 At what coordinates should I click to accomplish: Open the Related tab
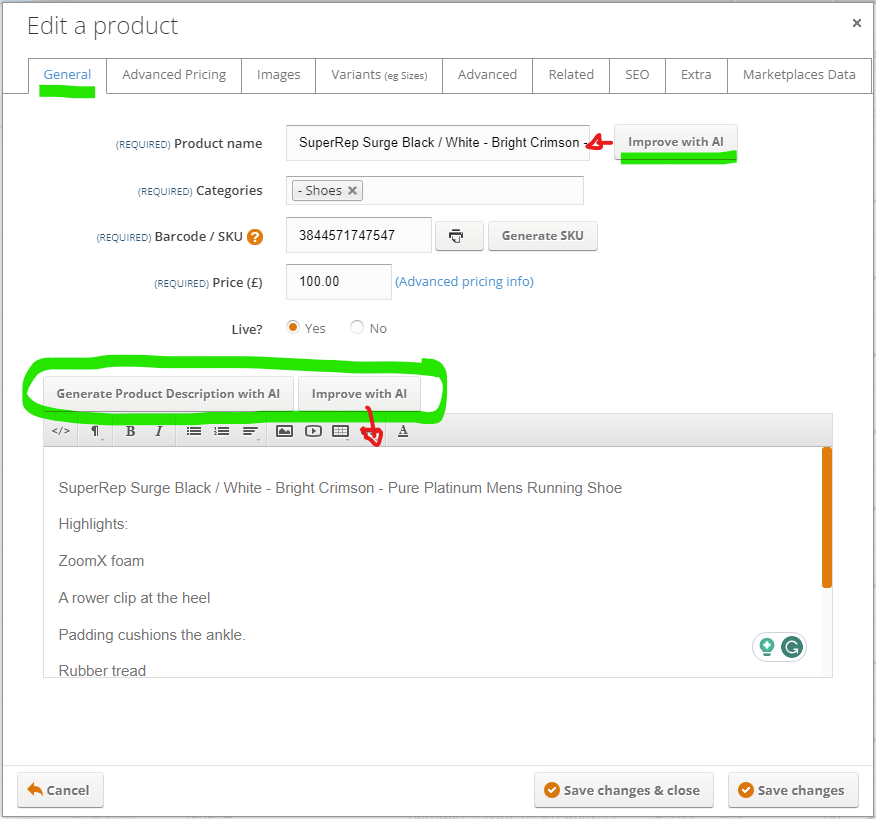(x=571, y=75)
